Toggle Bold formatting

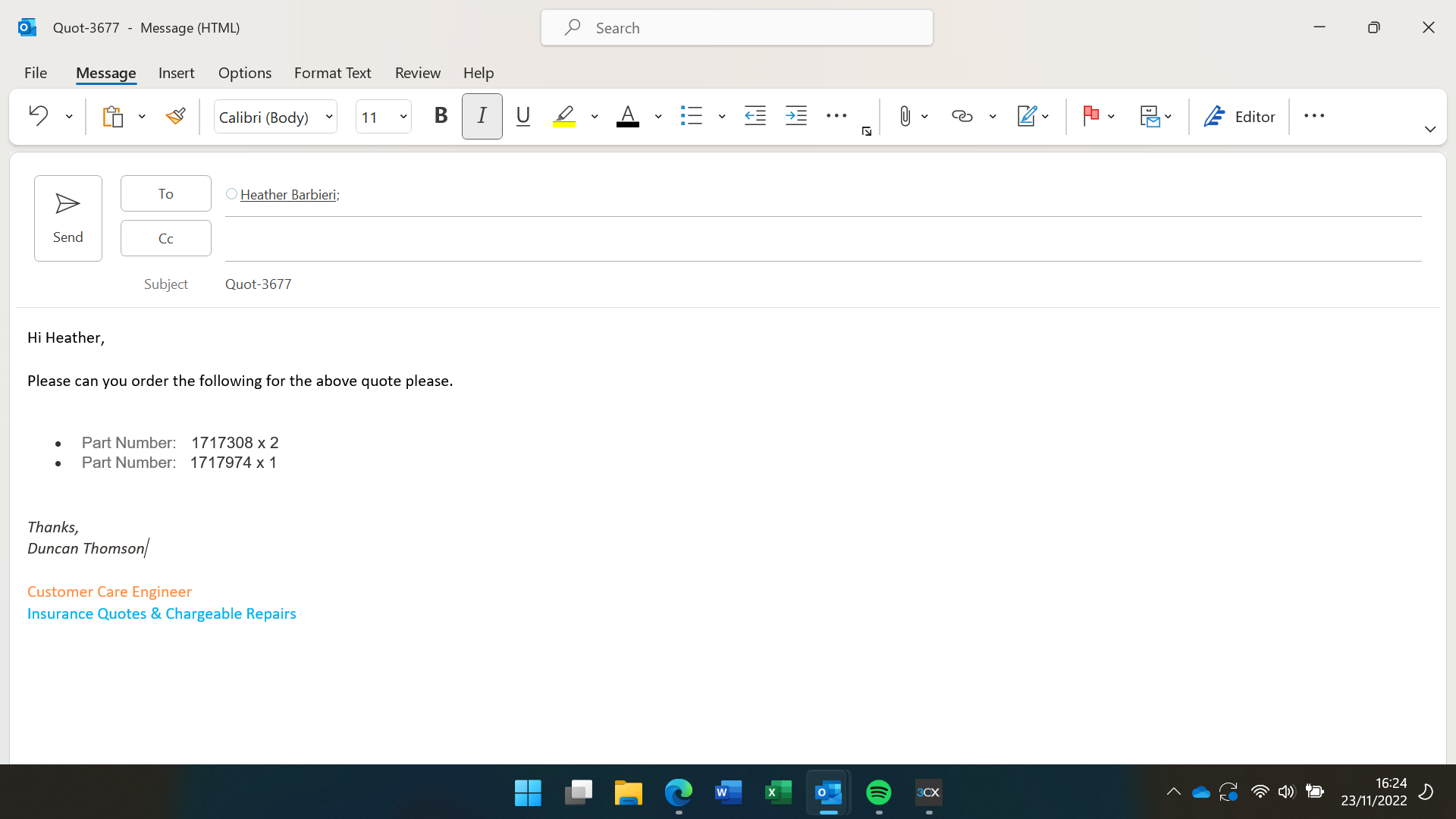pyautogui.click(x=441, y=116)
